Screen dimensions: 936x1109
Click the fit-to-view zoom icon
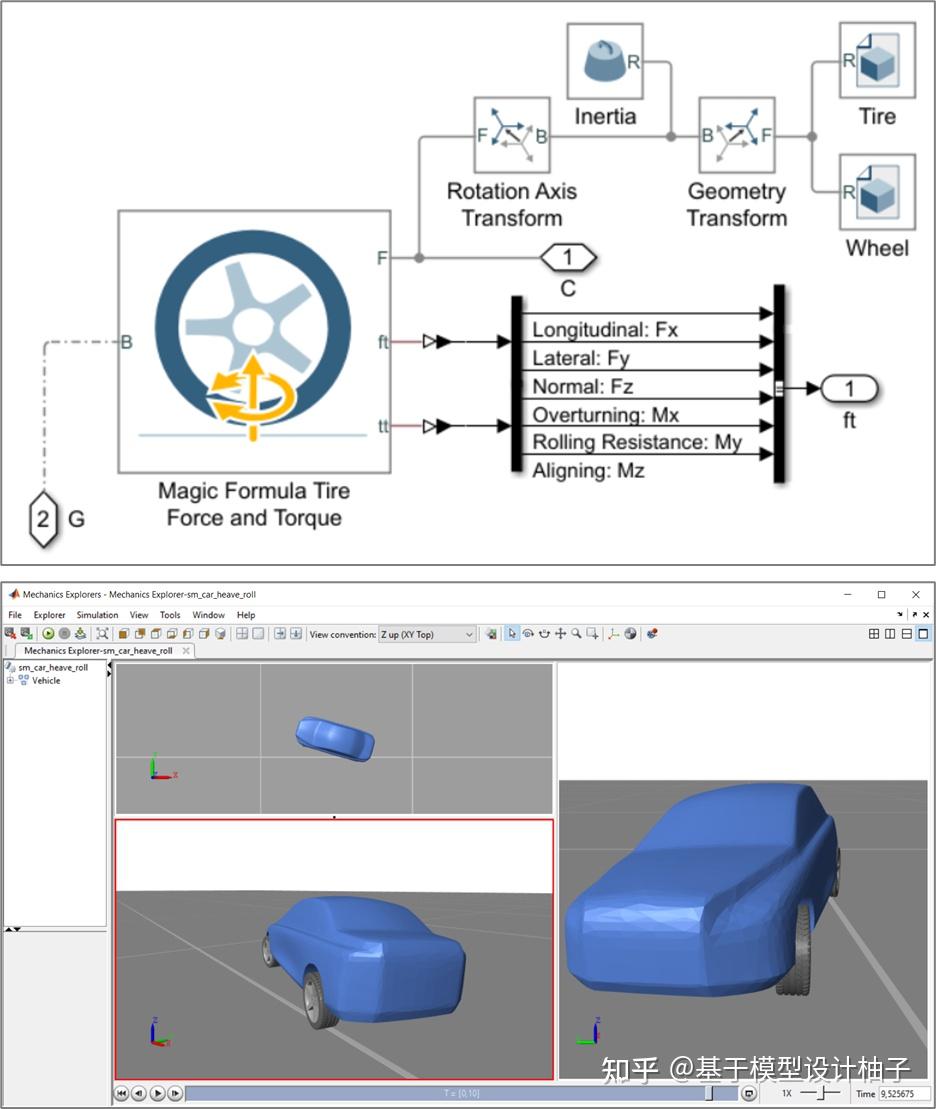591,633
